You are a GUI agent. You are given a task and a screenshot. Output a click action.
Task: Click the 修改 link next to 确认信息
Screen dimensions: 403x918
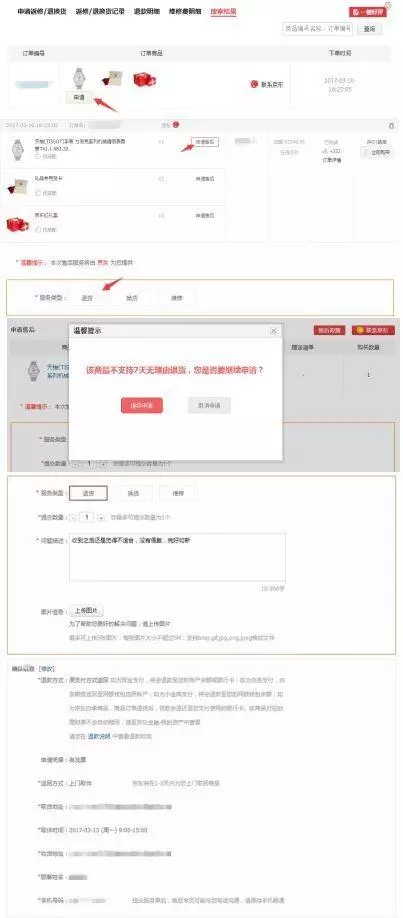46,668
